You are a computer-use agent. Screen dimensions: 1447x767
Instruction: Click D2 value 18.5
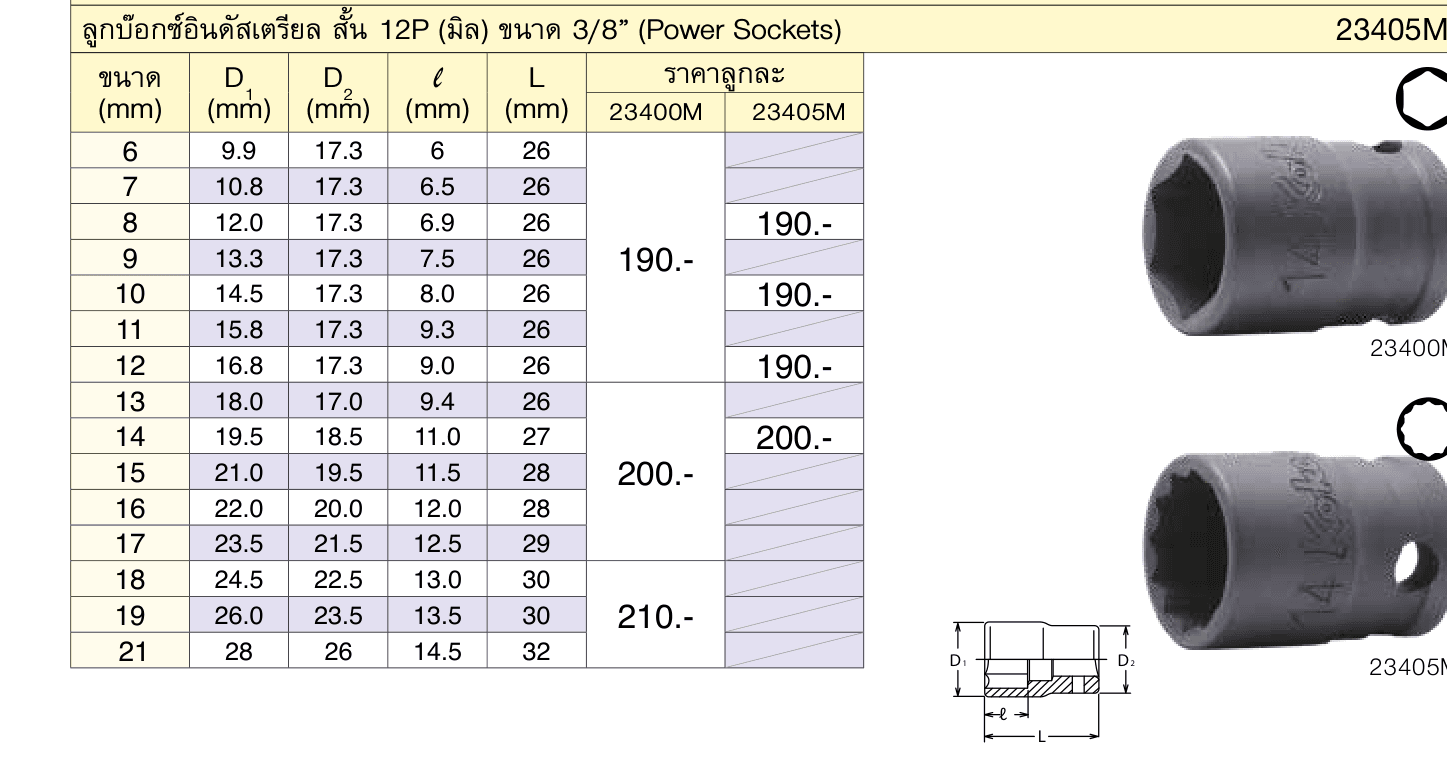[338, 437]
